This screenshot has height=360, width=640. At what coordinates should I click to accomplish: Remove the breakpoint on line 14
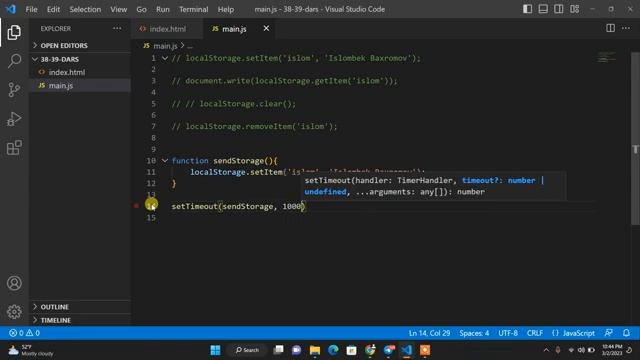click(x=136, y=206)
